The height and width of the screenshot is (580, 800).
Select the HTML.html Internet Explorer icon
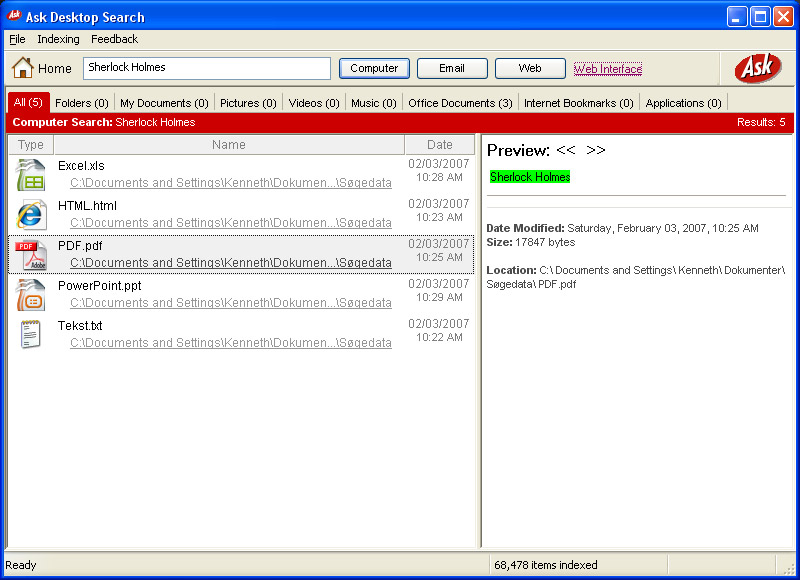(x=31, y=215)
